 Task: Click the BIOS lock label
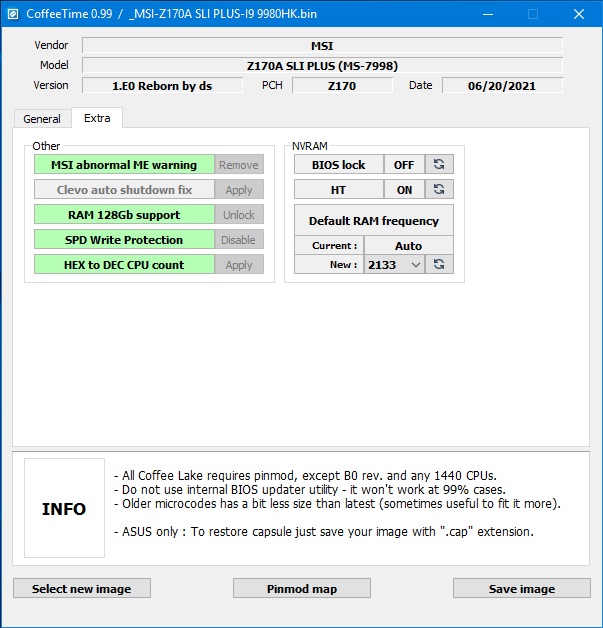tap(339, 164)
